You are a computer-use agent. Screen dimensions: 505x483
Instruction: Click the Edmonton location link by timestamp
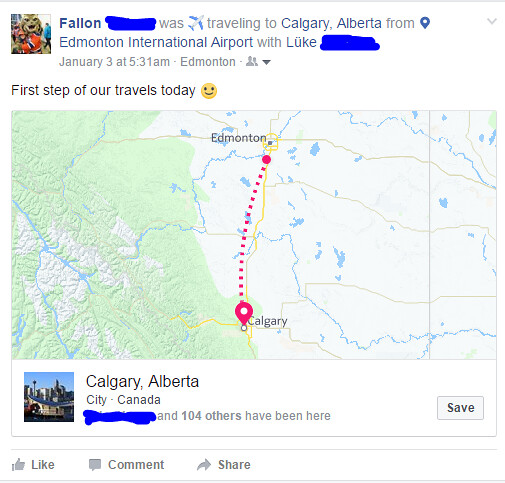coord(208,62)
